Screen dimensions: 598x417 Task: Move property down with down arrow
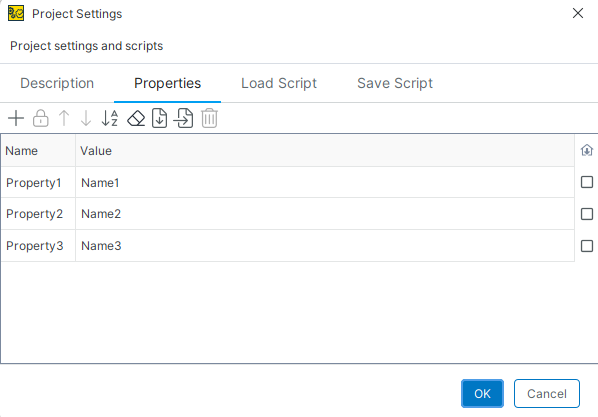86,118
